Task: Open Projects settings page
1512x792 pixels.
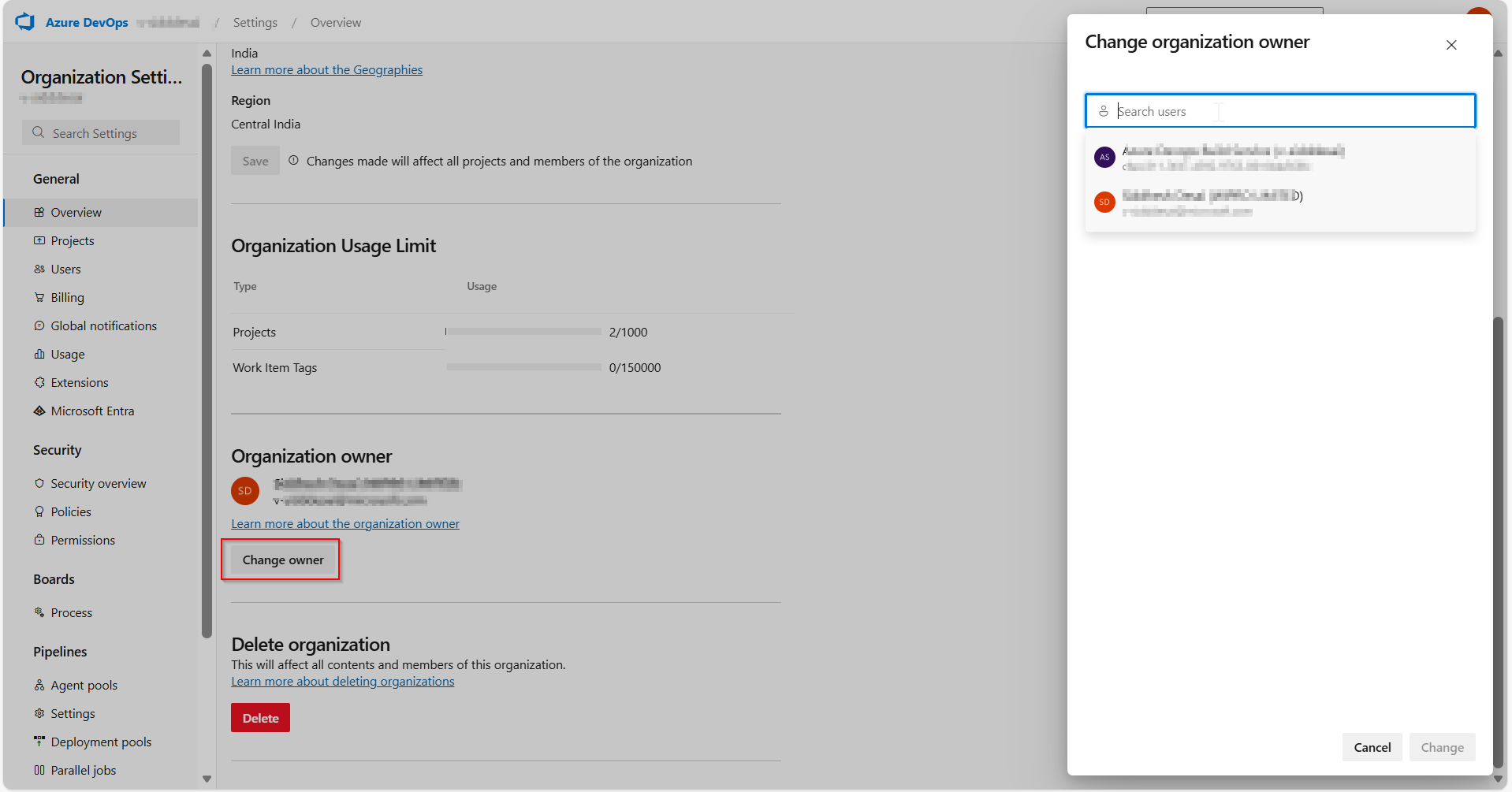Action: point(101,240)
